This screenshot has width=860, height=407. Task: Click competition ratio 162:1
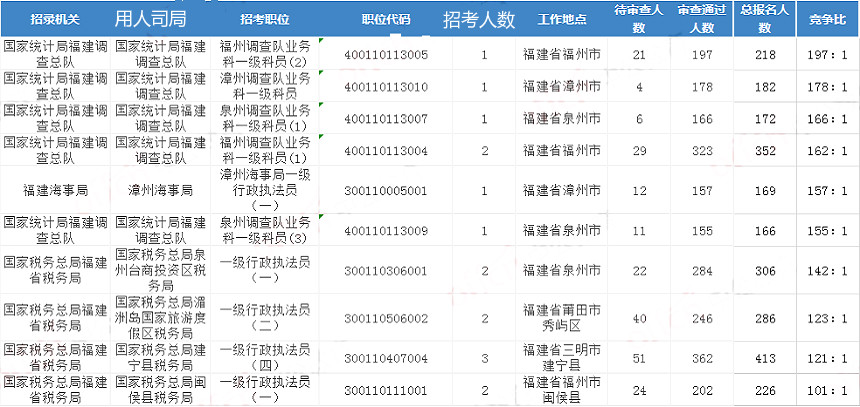coord(828,150)
